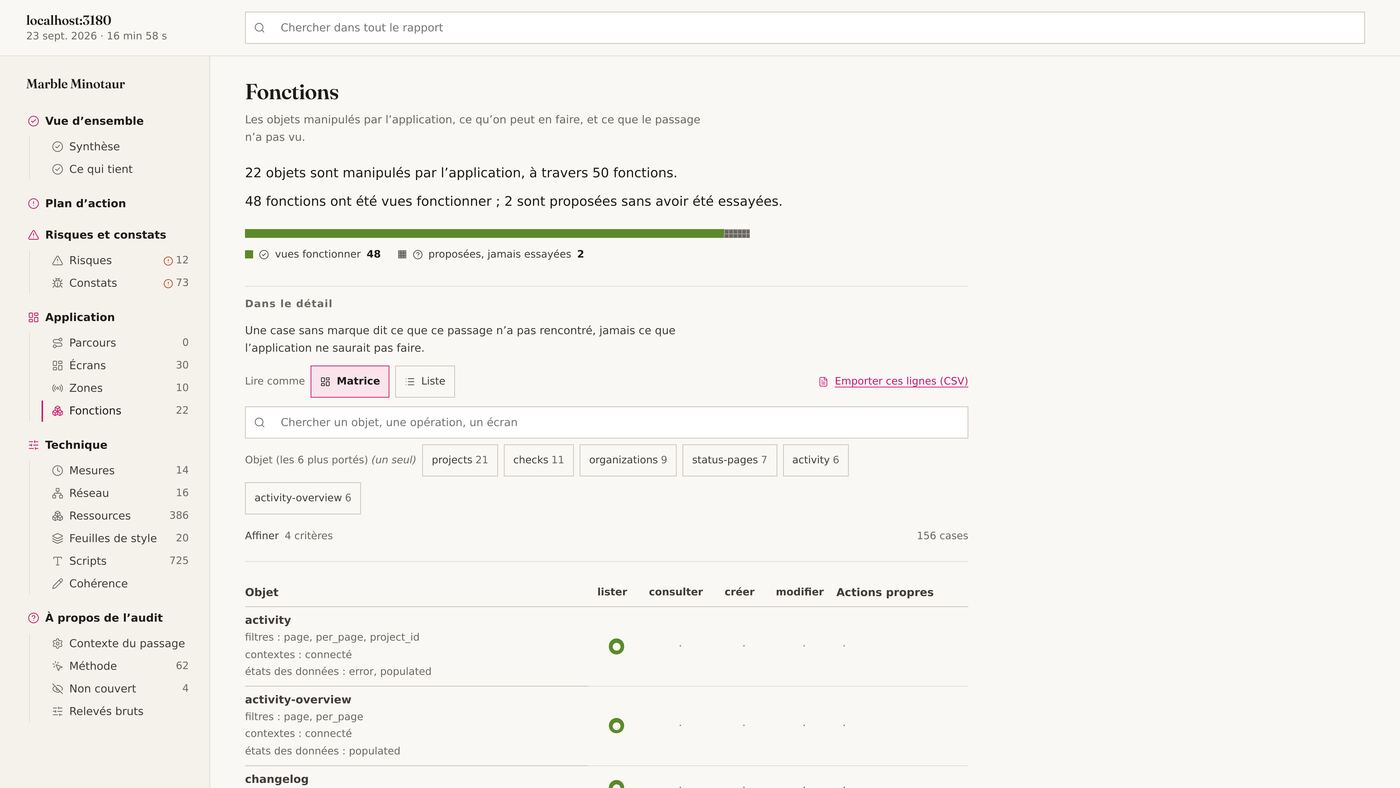Focus the Chercher un objet search field
The width and height of the screenshot is (1400, 788).
tap(607, 423)
